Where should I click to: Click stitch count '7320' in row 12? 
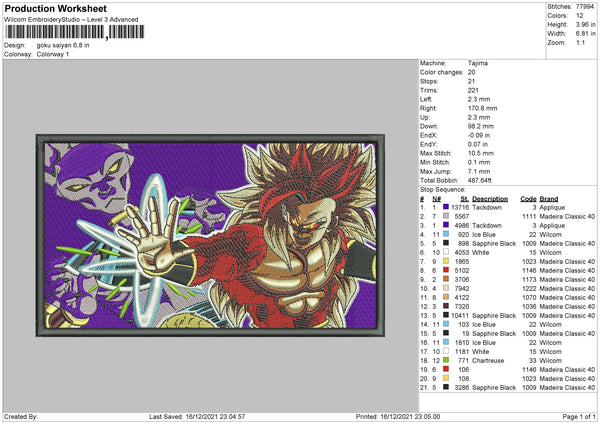(462, 306)
